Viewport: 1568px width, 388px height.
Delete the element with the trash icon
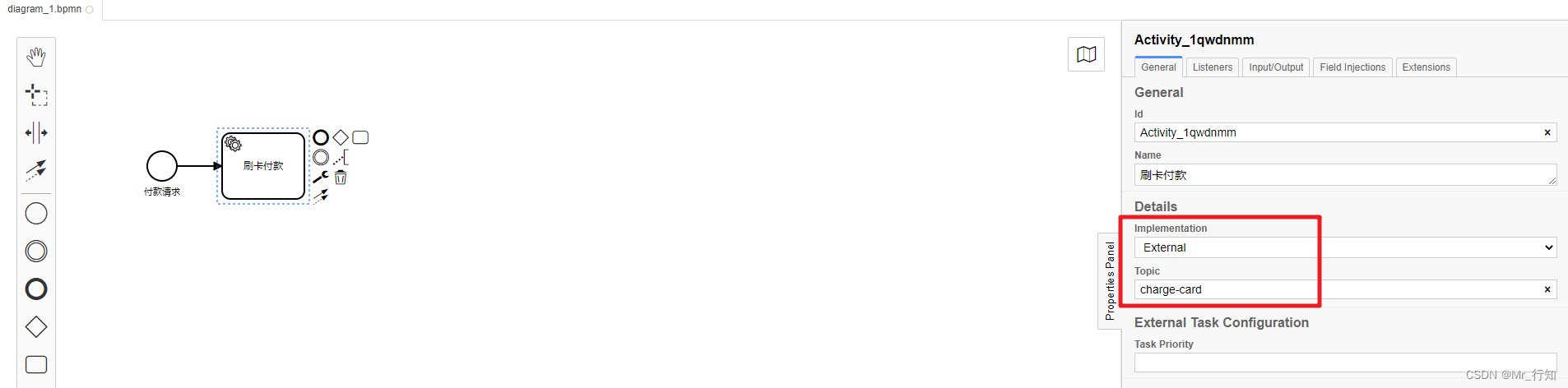tap(341, 177)
